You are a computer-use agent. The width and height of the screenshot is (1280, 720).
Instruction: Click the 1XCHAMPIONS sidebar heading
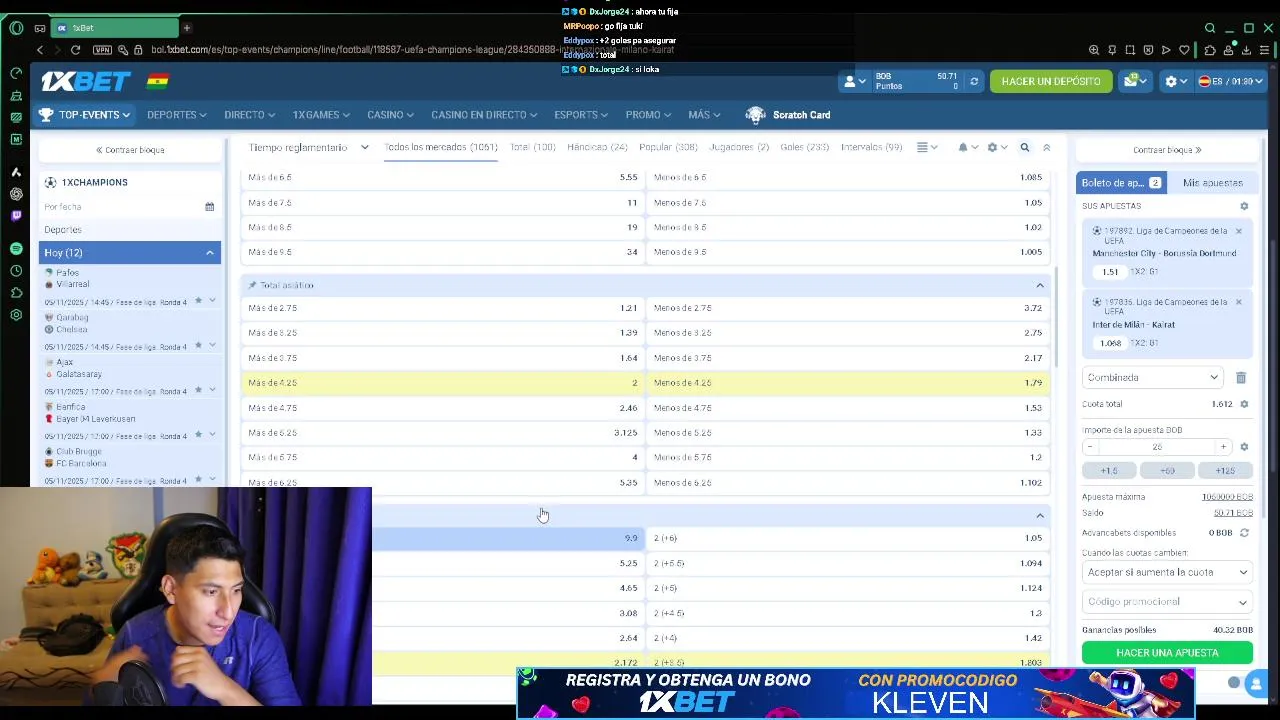point(95,182)
